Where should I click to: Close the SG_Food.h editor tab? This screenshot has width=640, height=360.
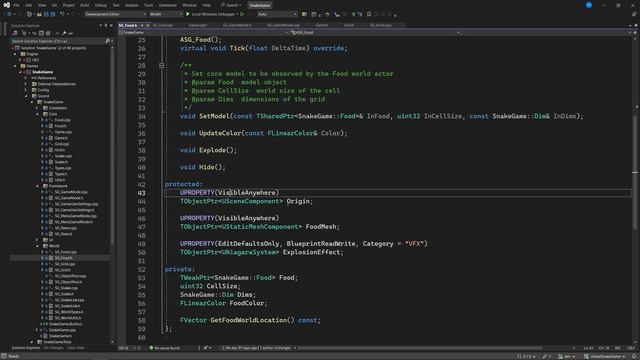[148, 25]
